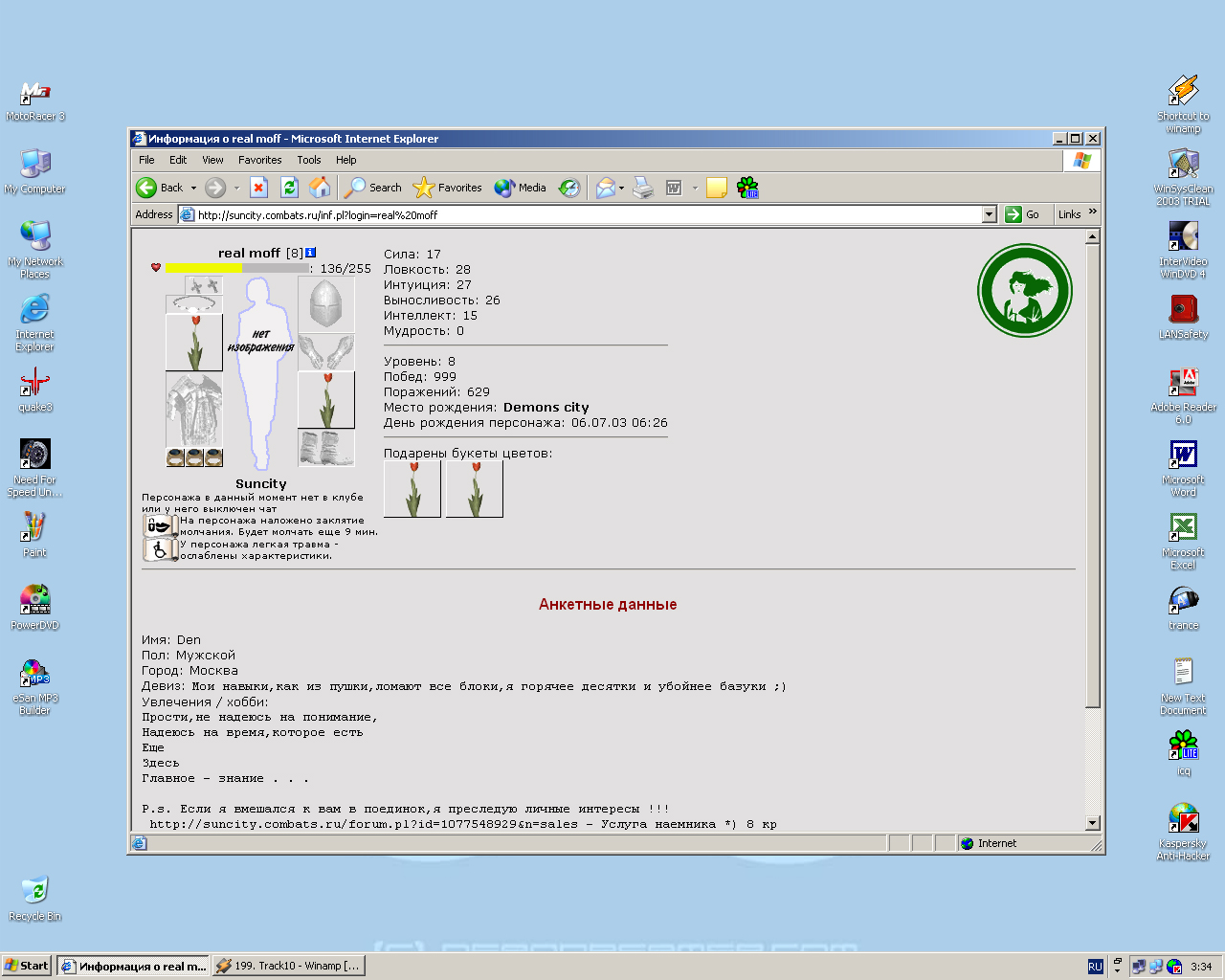Click the green clan emblem
1225x980 pixels.
click(1025, 291)
